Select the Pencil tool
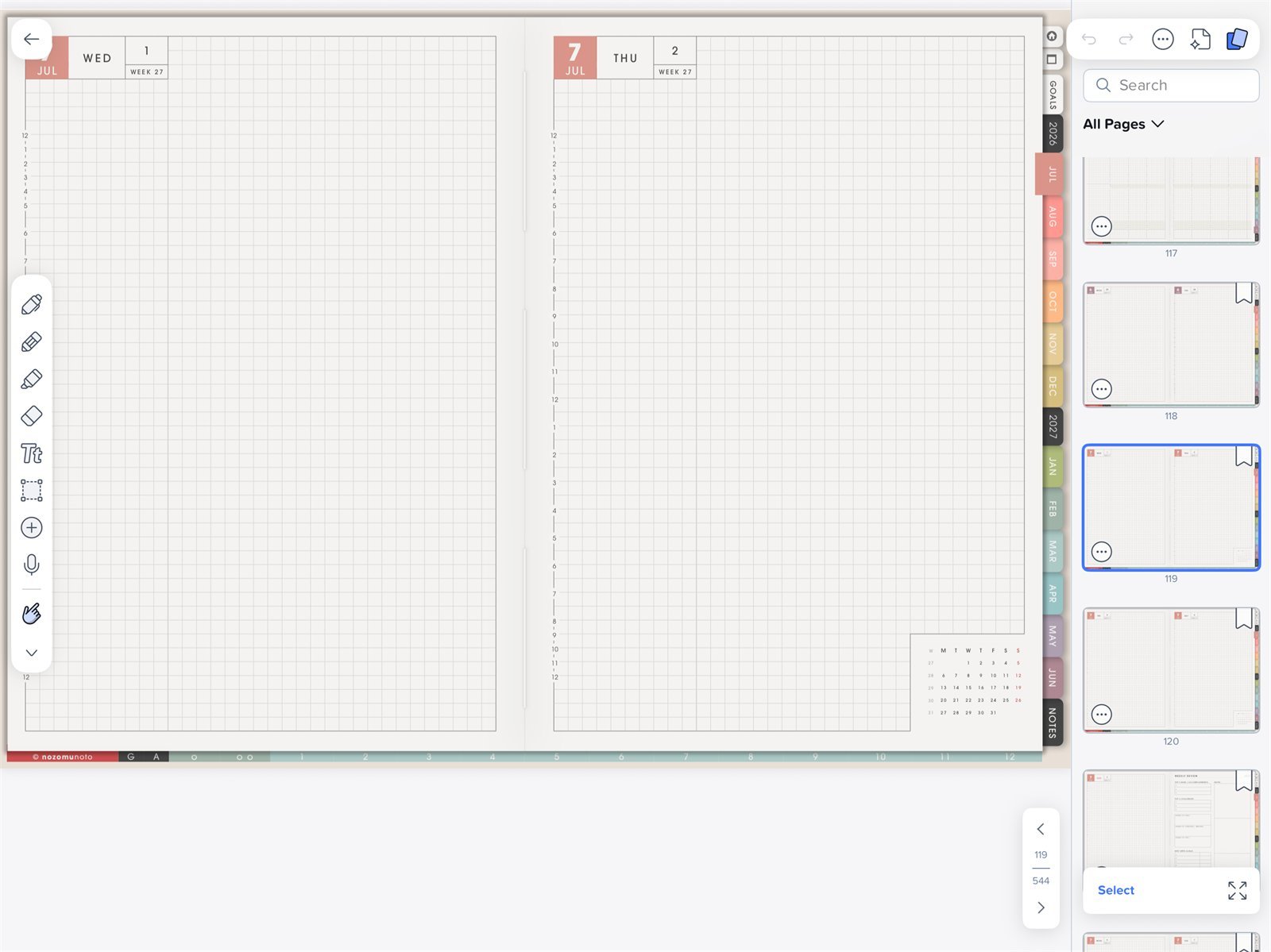 pyautogui.click(x=32, y=342)
